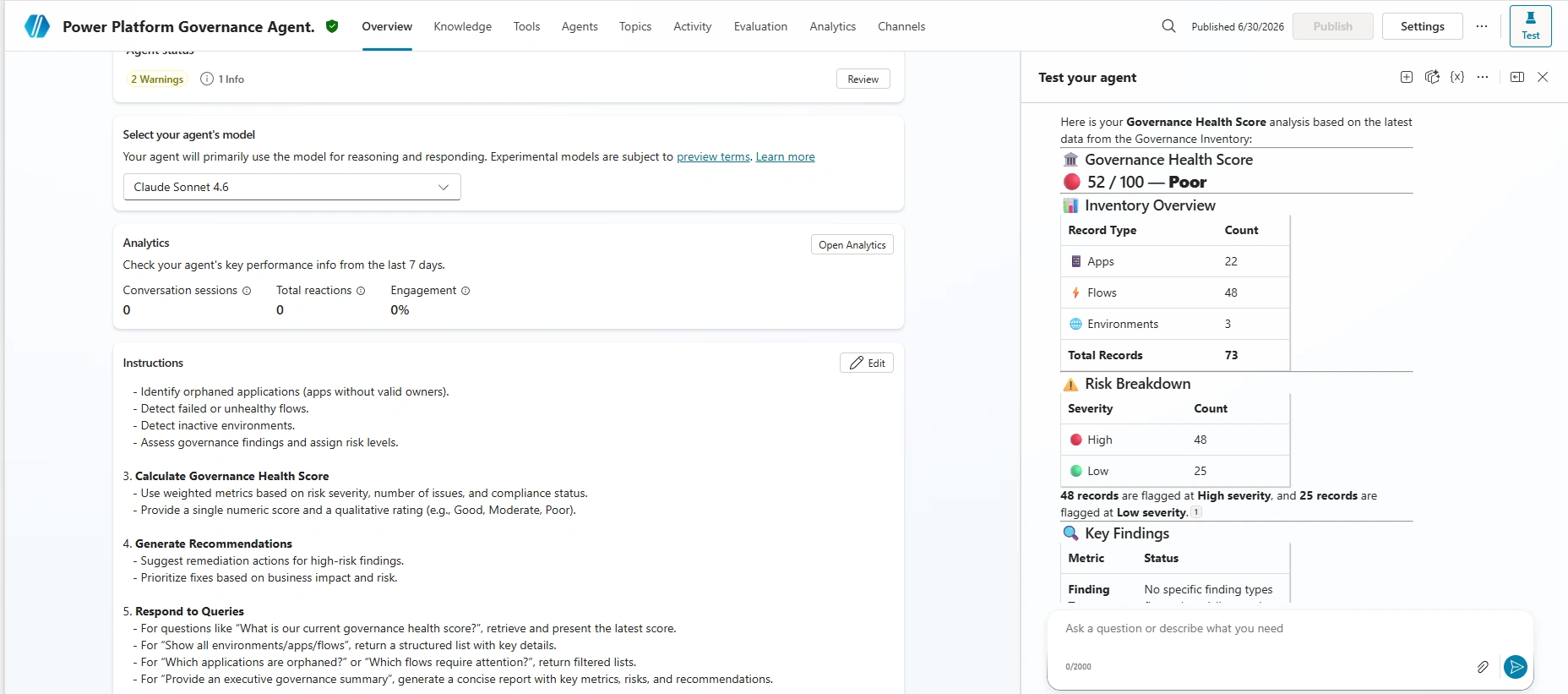Click the 0/2000 character counter
This screenshot has width=1568, height=694.
click(x=1078, y=667)
